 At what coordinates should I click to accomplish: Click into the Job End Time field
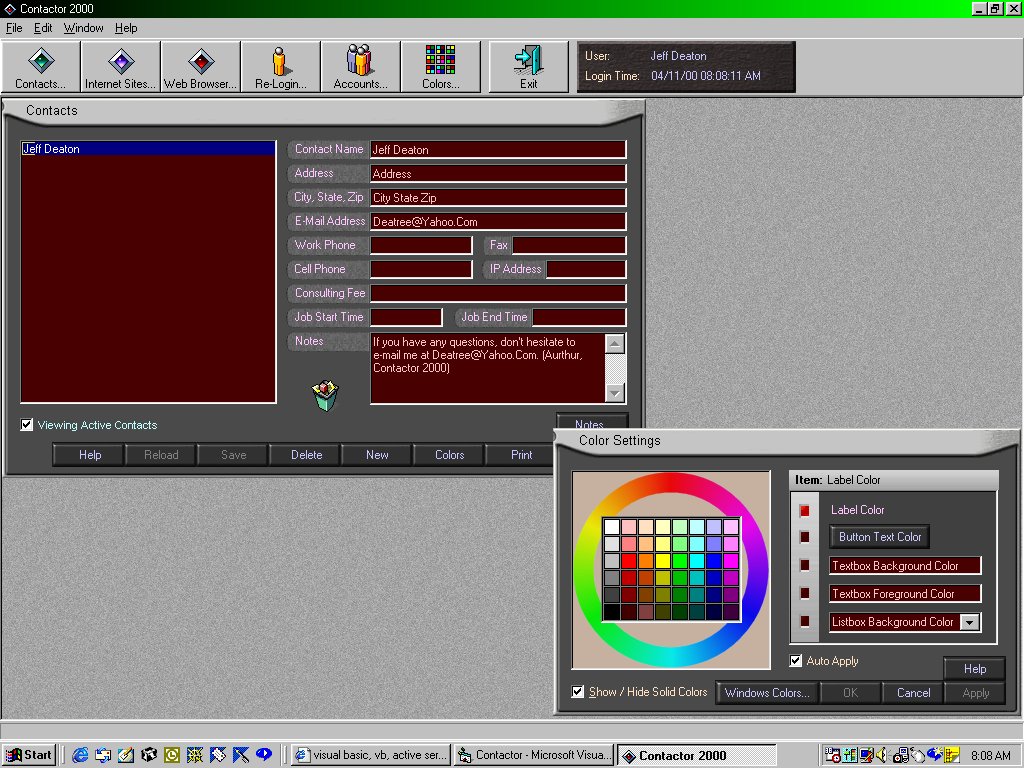click(579, 317)
